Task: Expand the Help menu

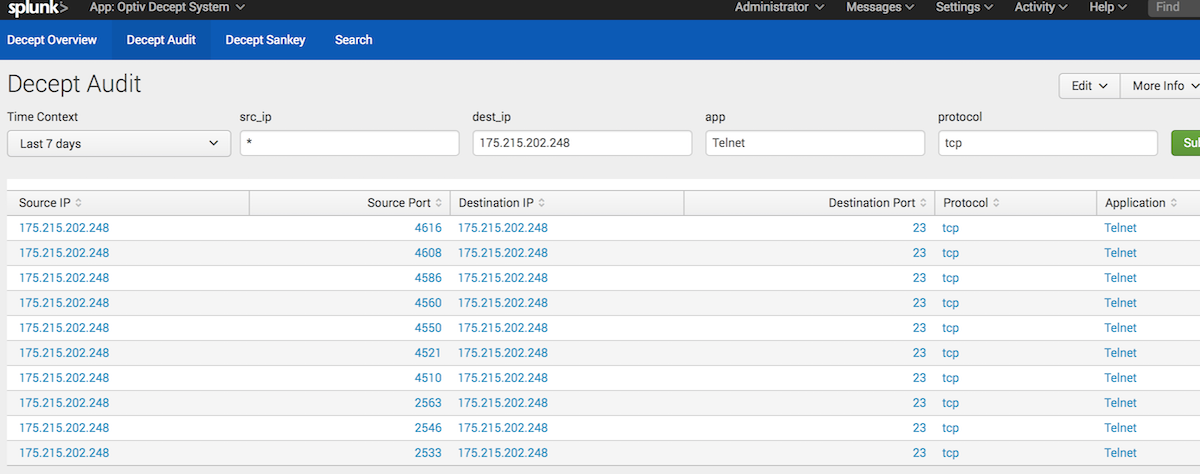Action: point(1108,7)
